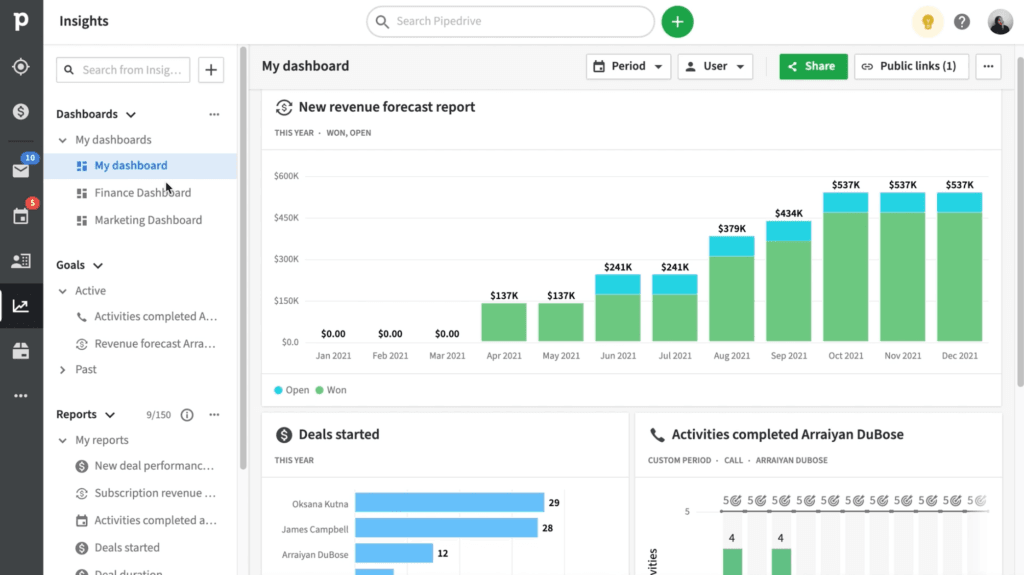Screen dimensions: 1024x575
Task: Select My dashboard in the sidebar
Action: pos(140,166)
